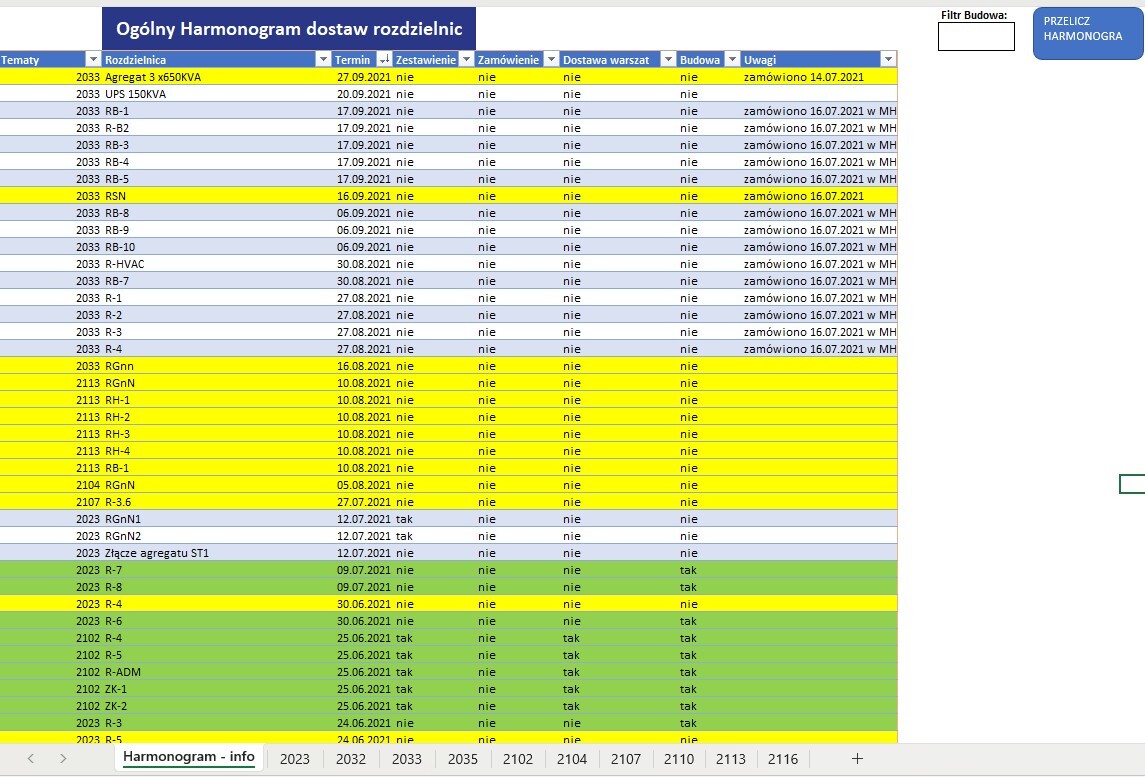Click the previous sheet navigation arrow
The image size is (1145, 777).
click(31, 759)
